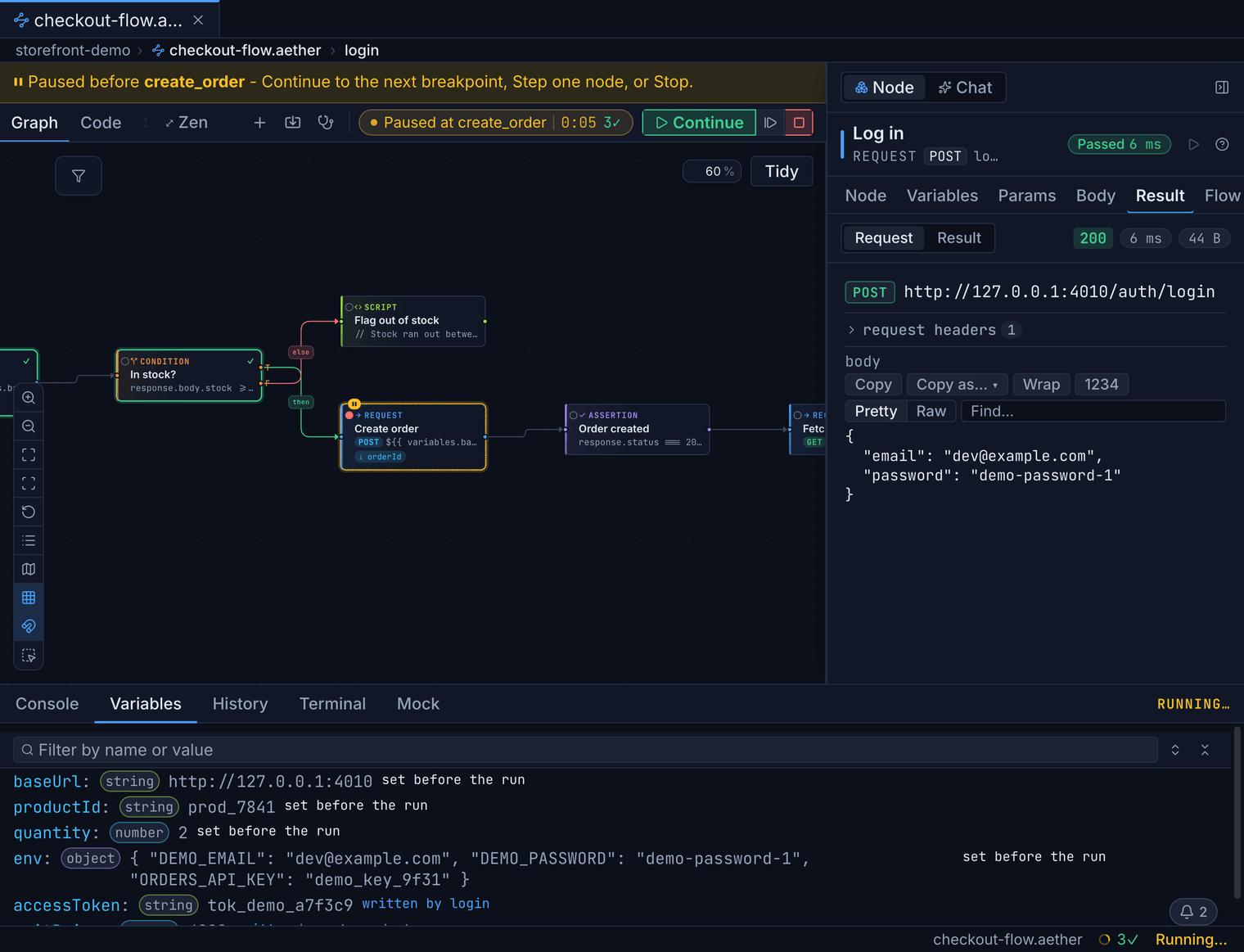Image resolution: width=1244 pixels, height=952 pixels.
Task: Open the stethoscope diagnostics icon
Action: tap(326, 123)
